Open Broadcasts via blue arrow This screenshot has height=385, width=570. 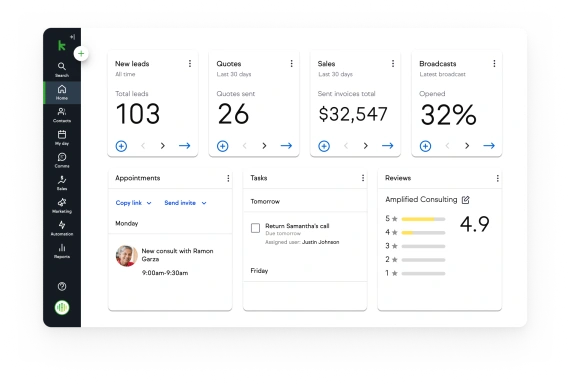click(489, 146)
